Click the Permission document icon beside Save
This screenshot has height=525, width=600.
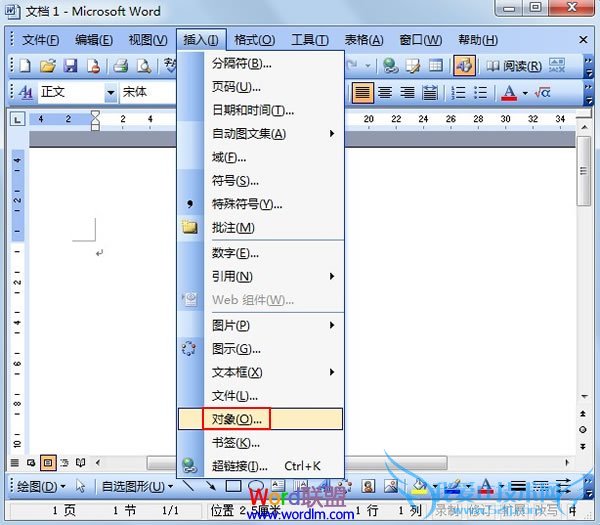pyautogui.click(x=93, y=66)
